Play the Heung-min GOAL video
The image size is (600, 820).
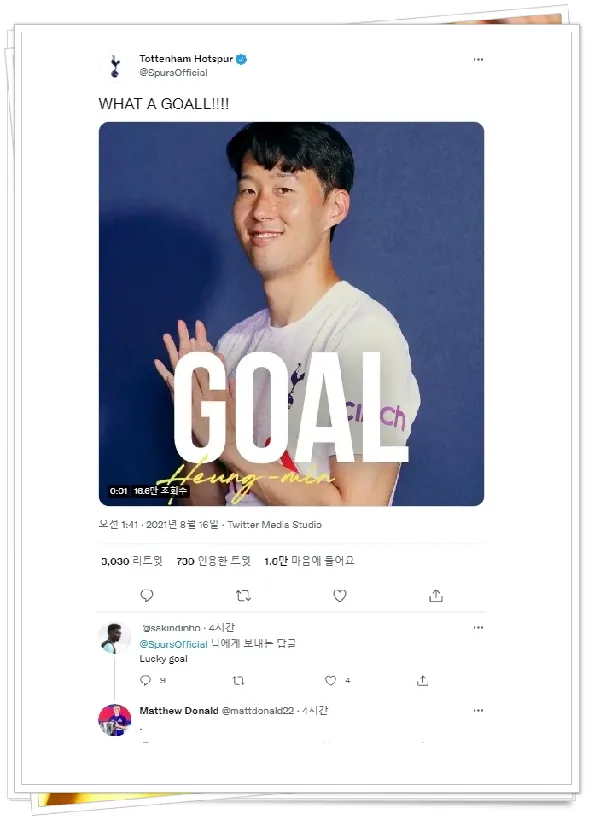tap(291, 314)
